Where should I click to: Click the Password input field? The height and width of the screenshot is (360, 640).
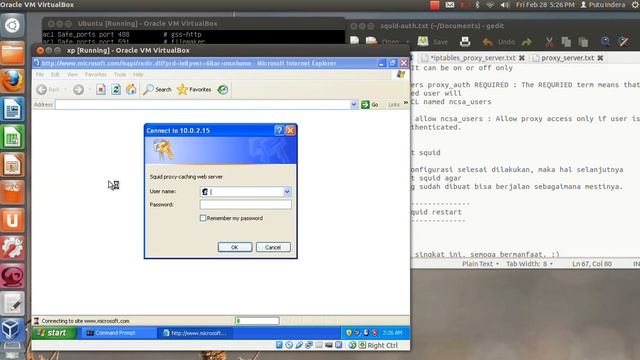coord(246,204)
